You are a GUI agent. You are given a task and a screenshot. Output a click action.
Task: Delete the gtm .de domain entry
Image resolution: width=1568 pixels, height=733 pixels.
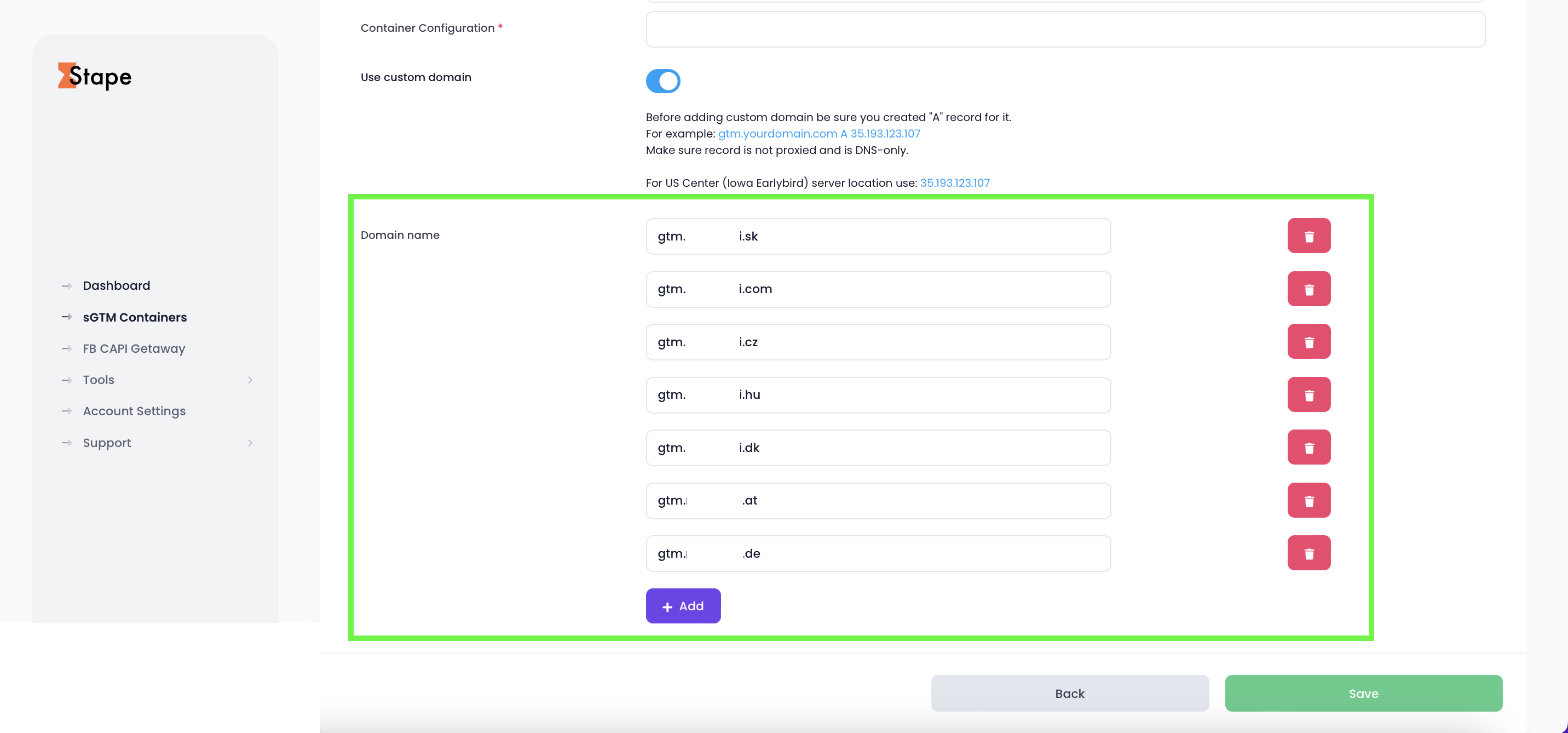coord(1308,553)
